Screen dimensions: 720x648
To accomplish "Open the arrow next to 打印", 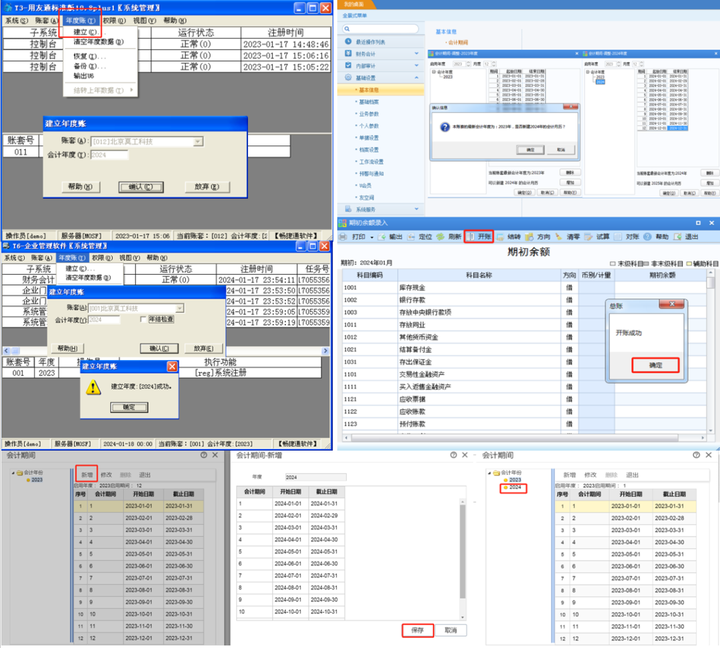I will click(372, 237).
